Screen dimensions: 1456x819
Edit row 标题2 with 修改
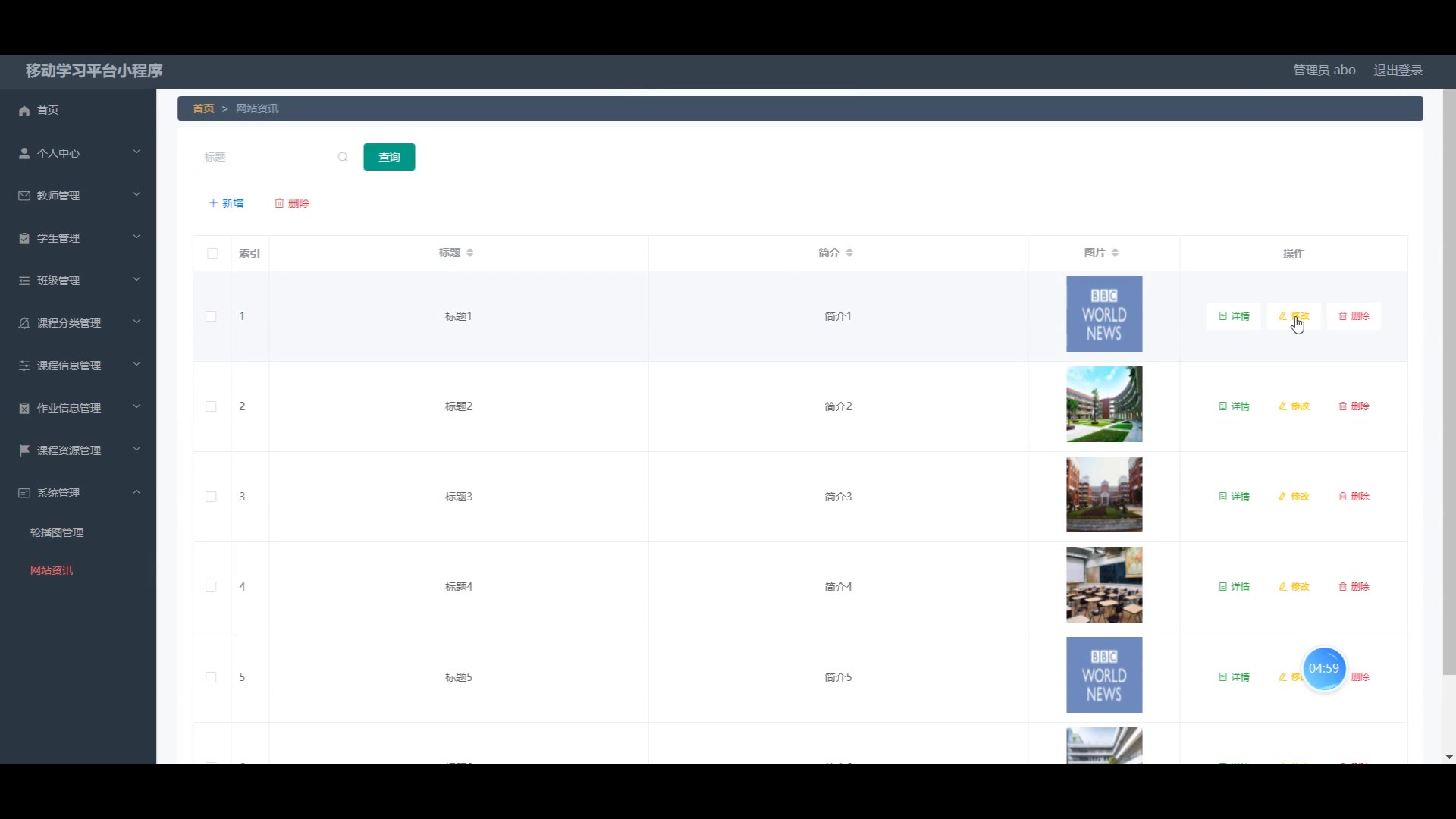tap(1294, 406)
